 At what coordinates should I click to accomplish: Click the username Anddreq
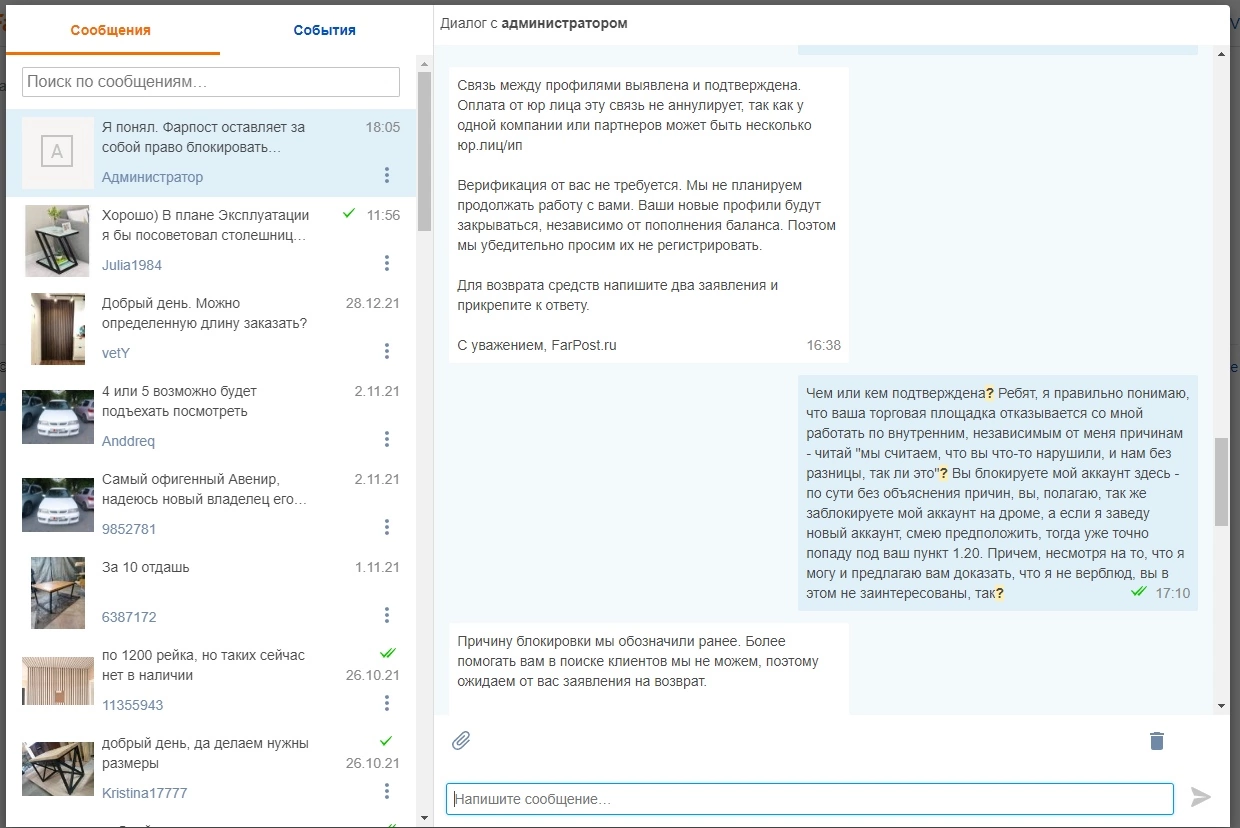click(x=128, y=441)
